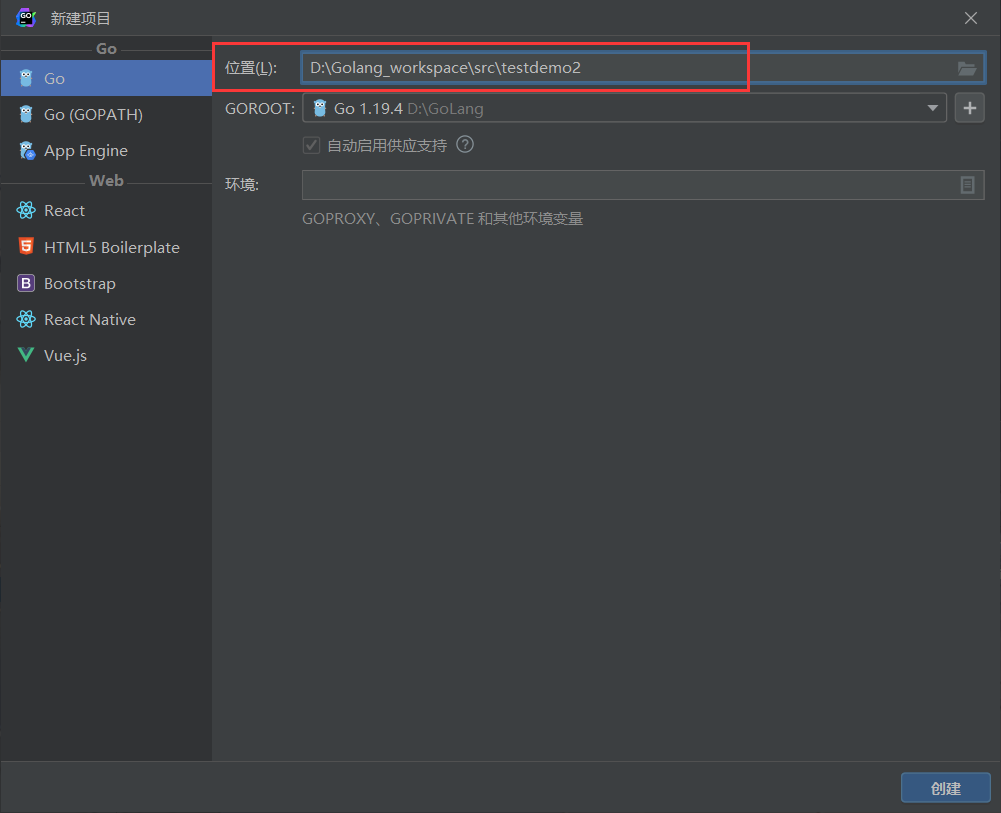This screenshot has width=1001, height=813.
Task: Expand the GOROOT dropdown arrow
Action: pos(932,108)
